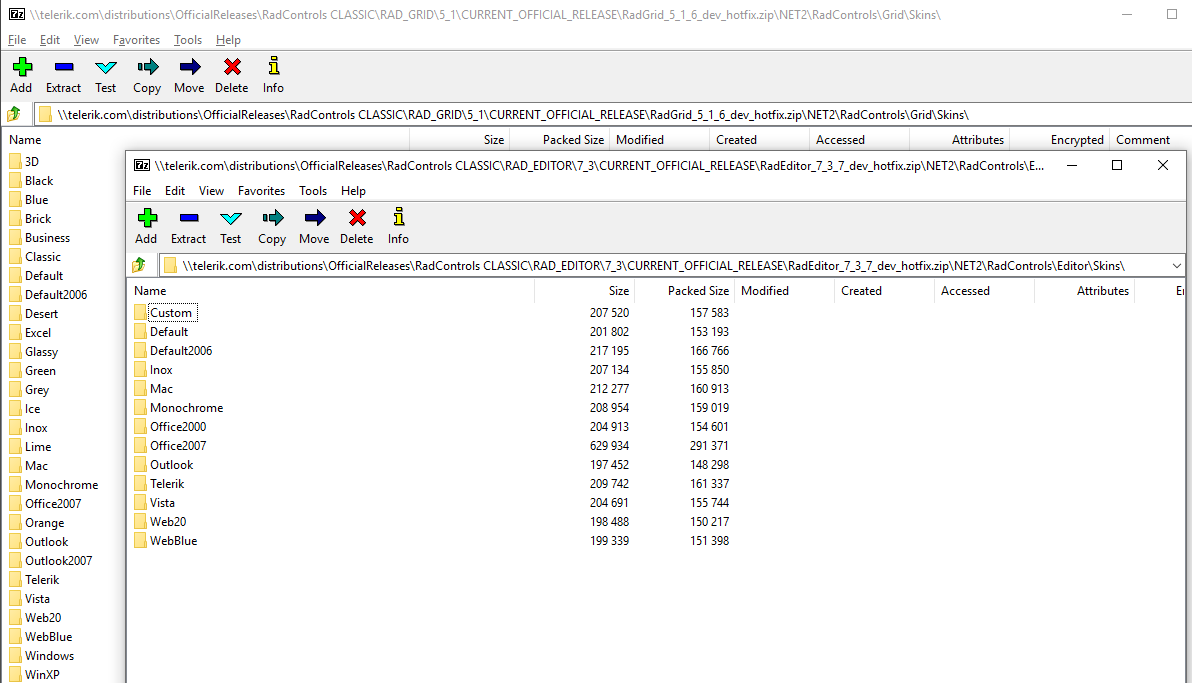The image size is (1192, 683).
Task: Click Info icon in front RadEditor window
Action: point(398,218)
